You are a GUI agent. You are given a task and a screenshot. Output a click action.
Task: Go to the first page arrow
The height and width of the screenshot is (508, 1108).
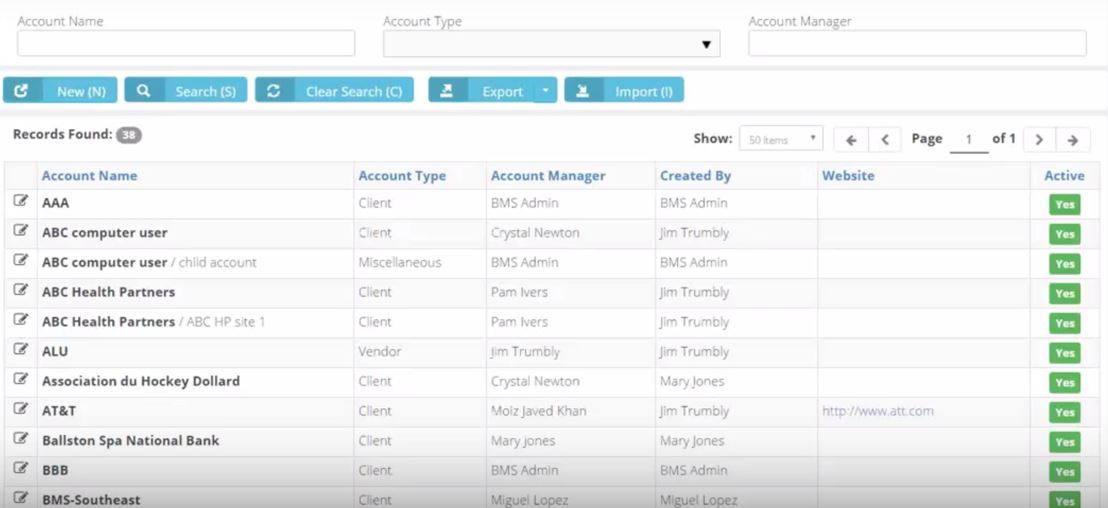click(x=851, y=140)
